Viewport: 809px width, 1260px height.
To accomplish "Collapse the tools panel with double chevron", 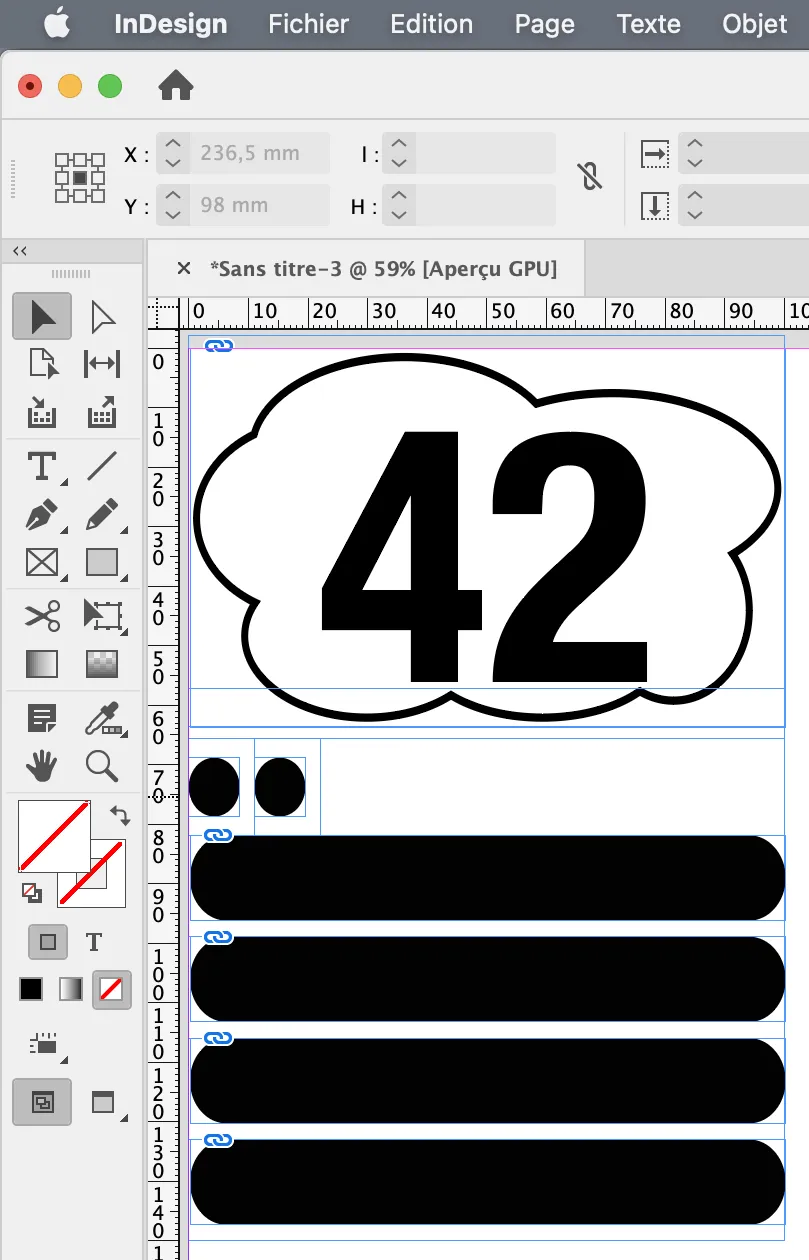I will [19, 251].
